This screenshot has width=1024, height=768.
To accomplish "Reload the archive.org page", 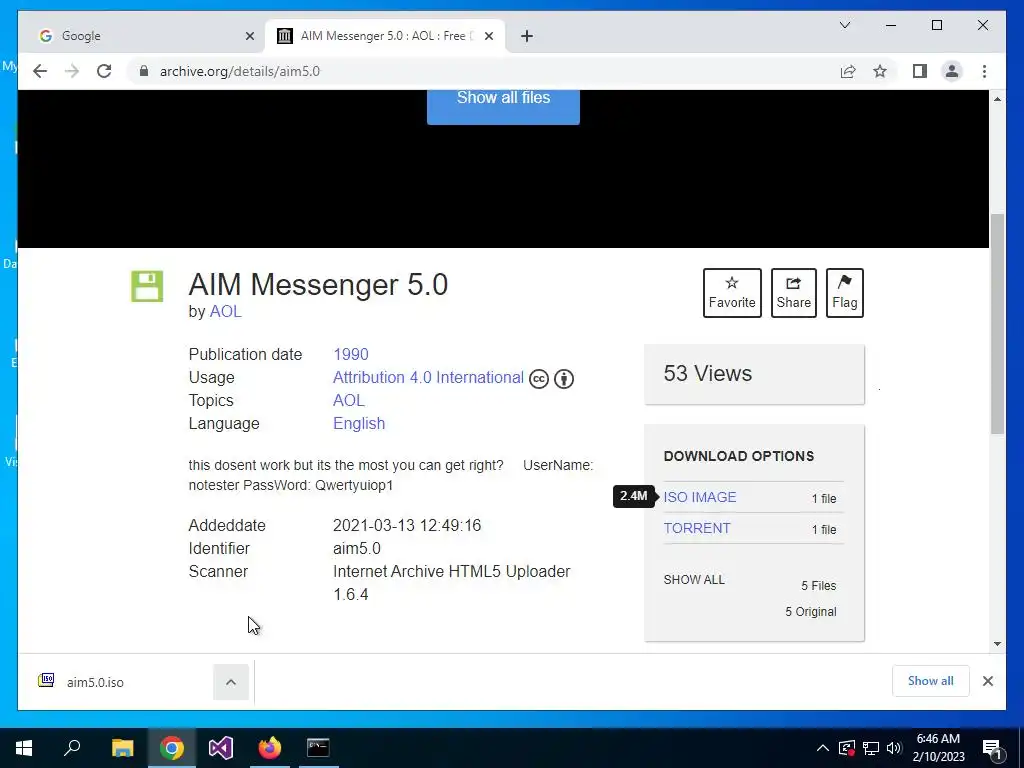I will click(104, 71).
